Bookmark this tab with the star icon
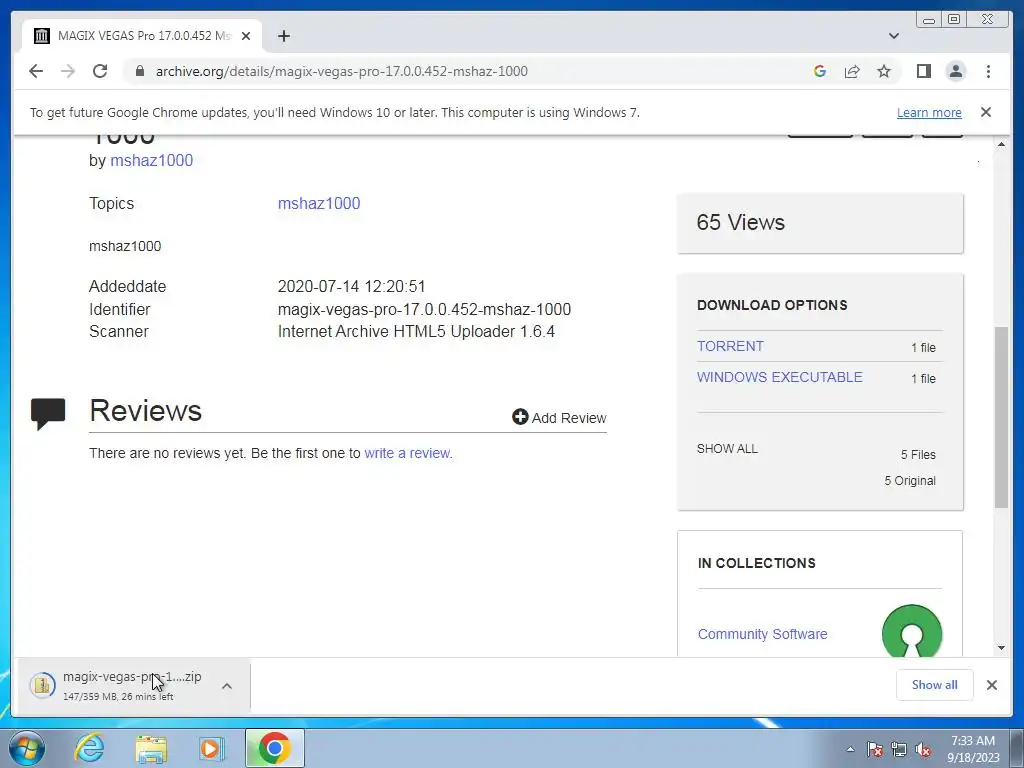 (884, 71)
